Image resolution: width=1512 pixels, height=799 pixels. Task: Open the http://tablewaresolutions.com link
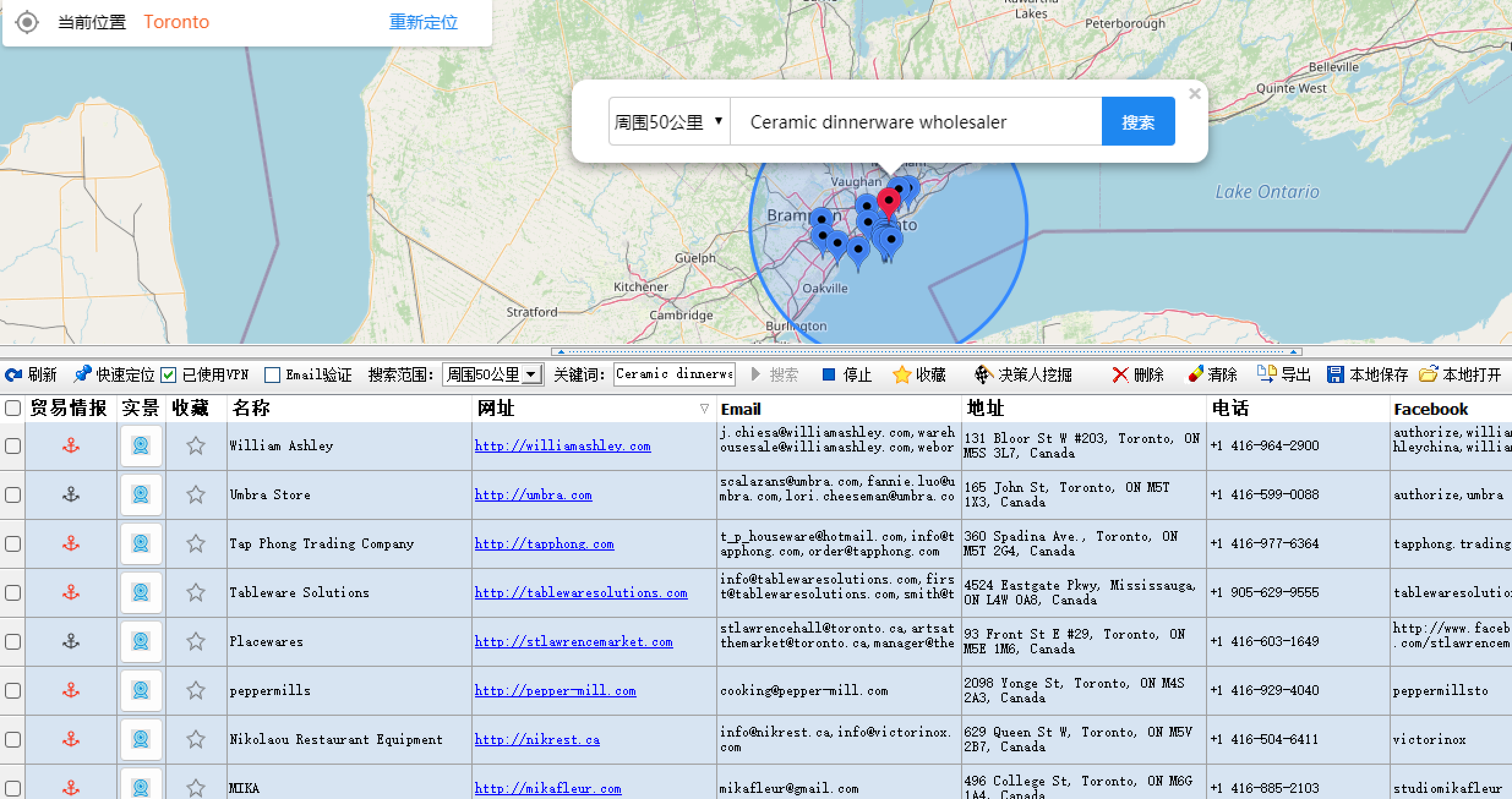coord(581,593)
